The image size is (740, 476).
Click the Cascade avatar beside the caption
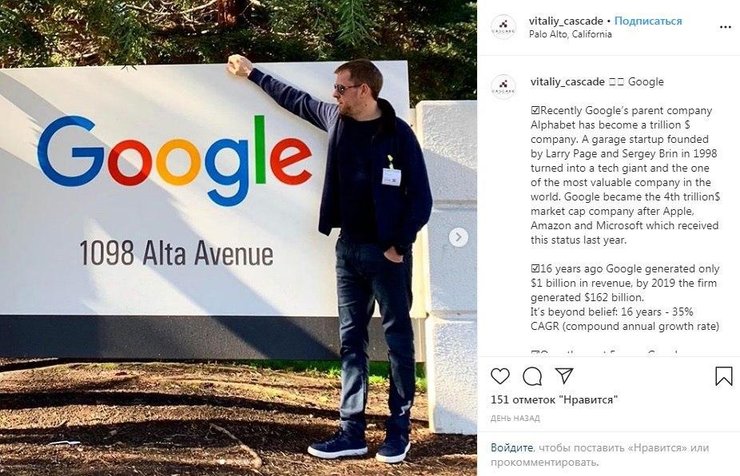(x=503, y=86)
